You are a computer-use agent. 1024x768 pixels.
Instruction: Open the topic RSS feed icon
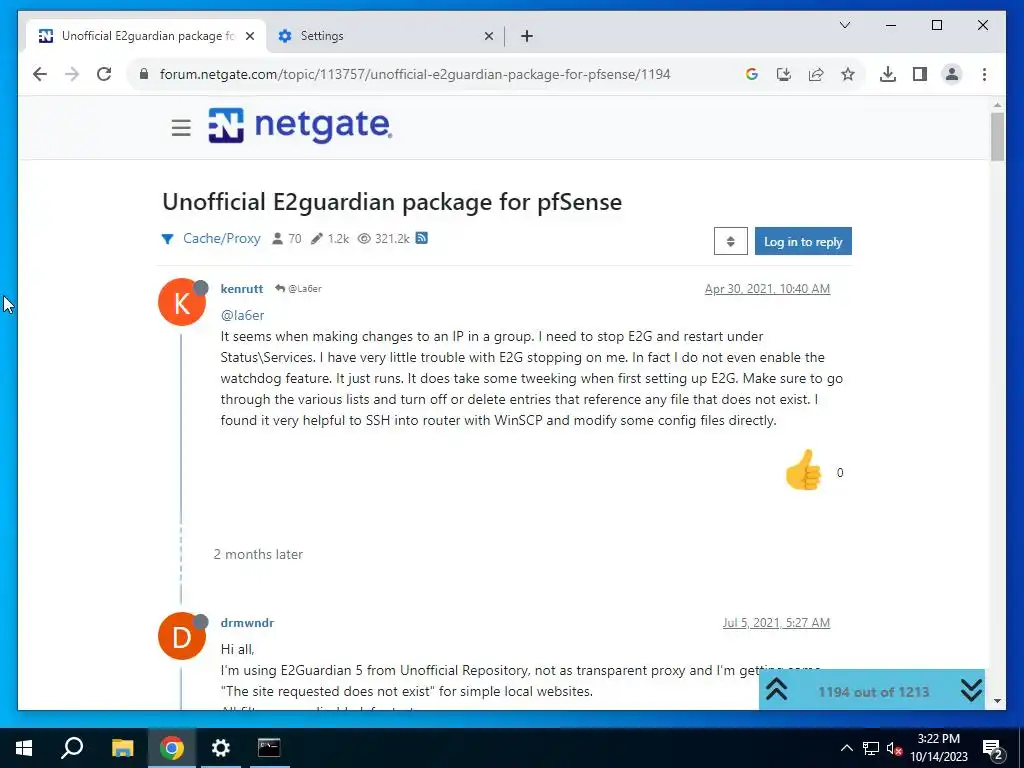click(x=422, y=238)
